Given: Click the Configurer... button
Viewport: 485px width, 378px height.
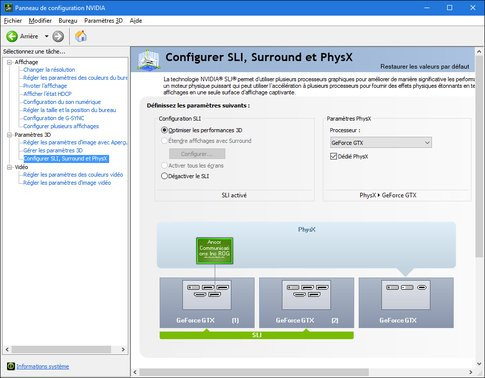Looking at the screenshot, I should [197, 154].
